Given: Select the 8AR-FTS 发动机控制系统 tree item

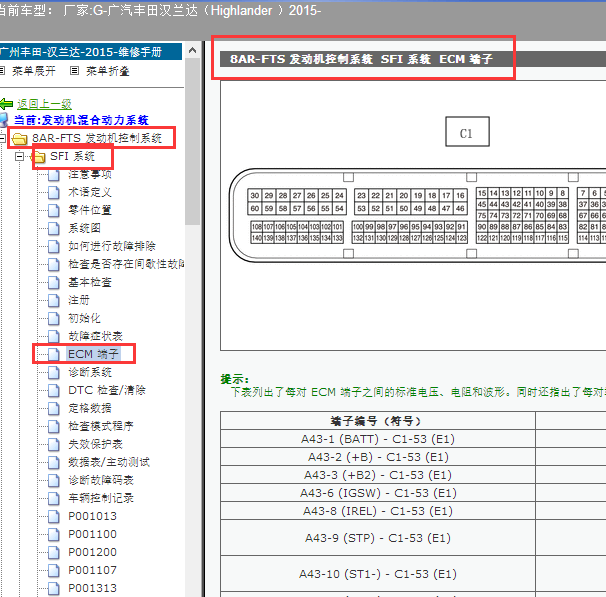Looking at the screenshot, I should (x=97, y=138).
